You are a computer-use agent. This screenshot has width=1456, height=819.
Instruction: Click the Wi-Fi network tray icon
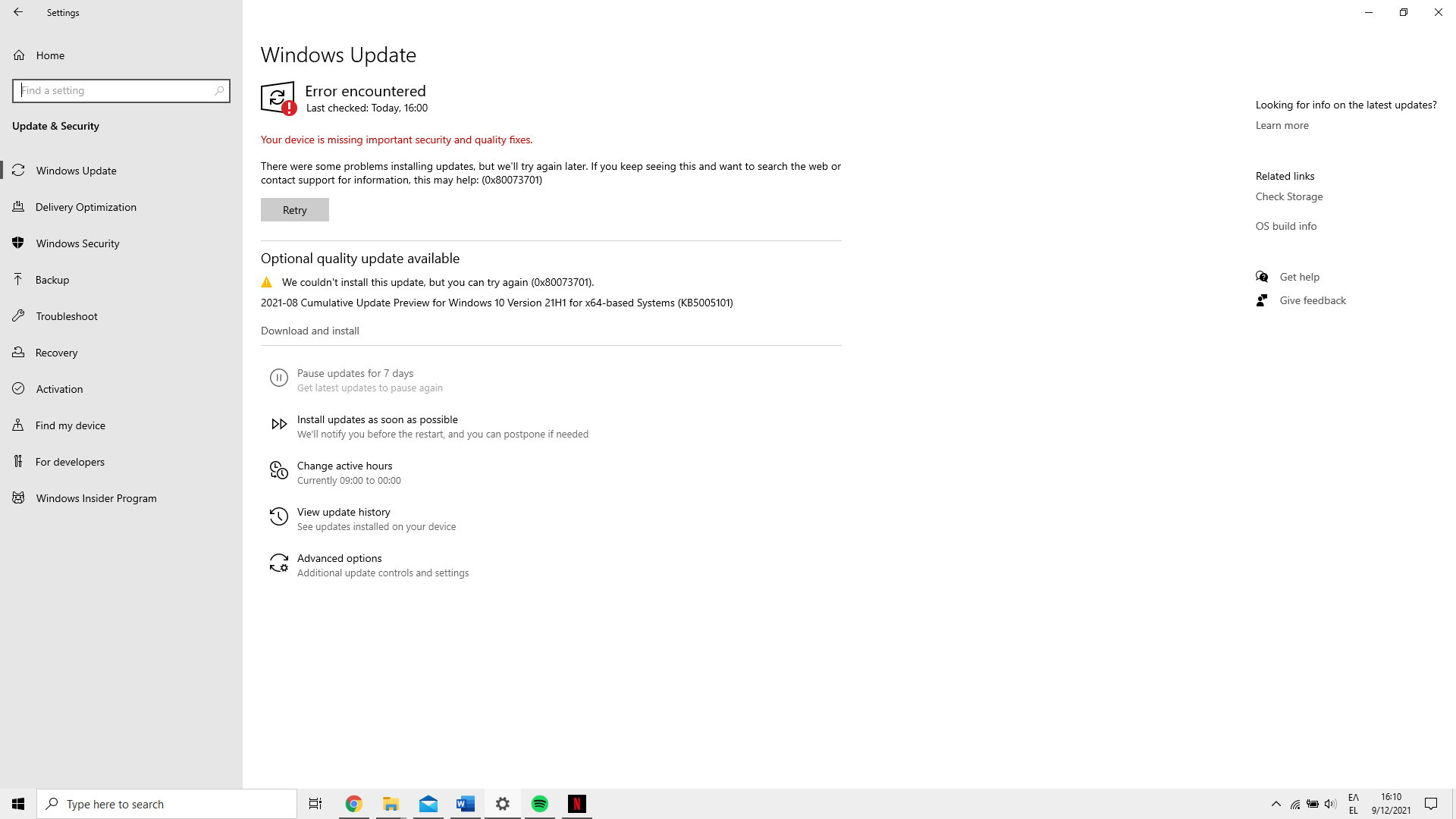1295,804
